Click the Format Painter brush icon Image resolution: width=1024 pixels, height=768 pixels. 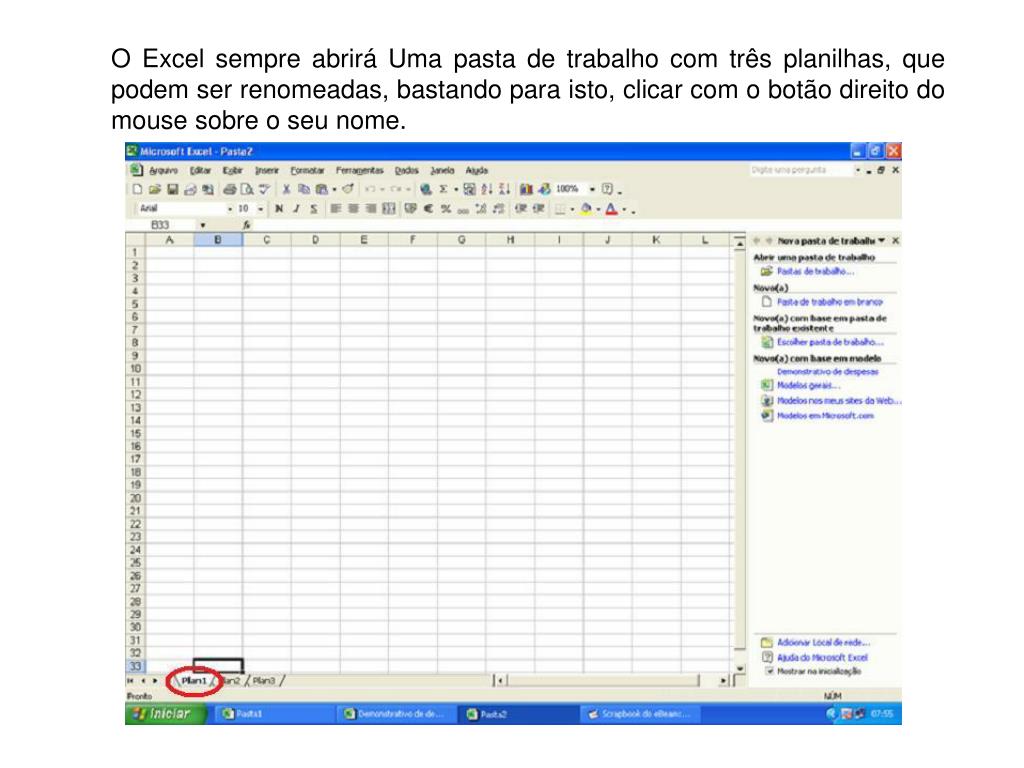[347, 189]
